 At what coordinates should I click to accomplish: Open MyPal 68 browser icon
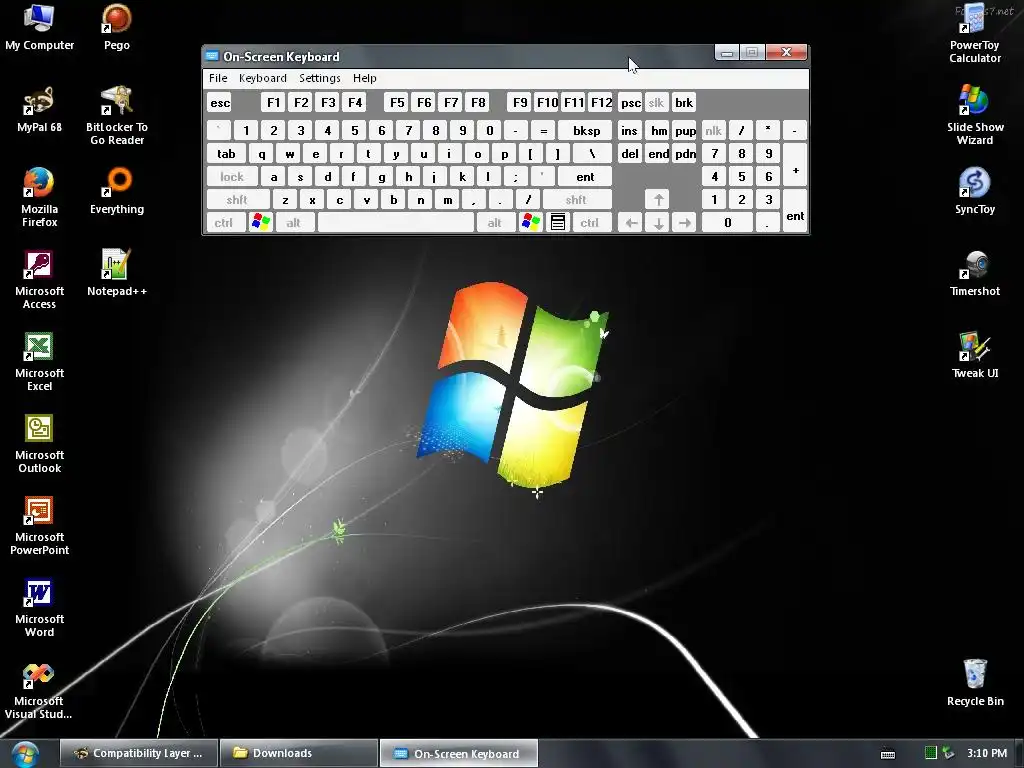(39, 110)
